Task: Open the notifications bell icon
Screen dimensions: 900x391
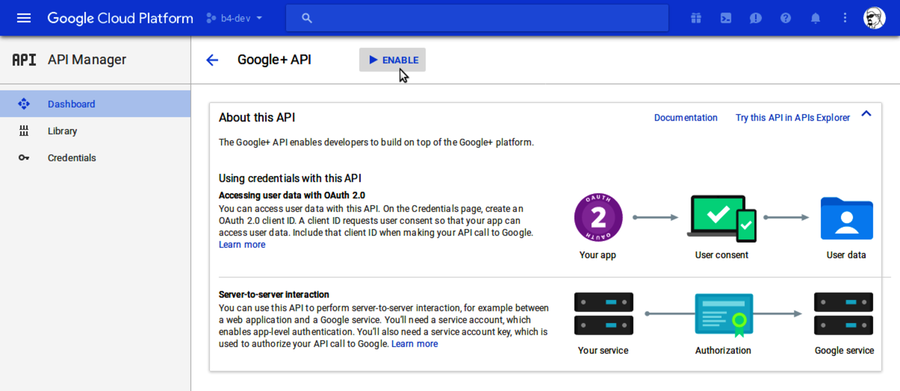Action: [x=816, y=18]
